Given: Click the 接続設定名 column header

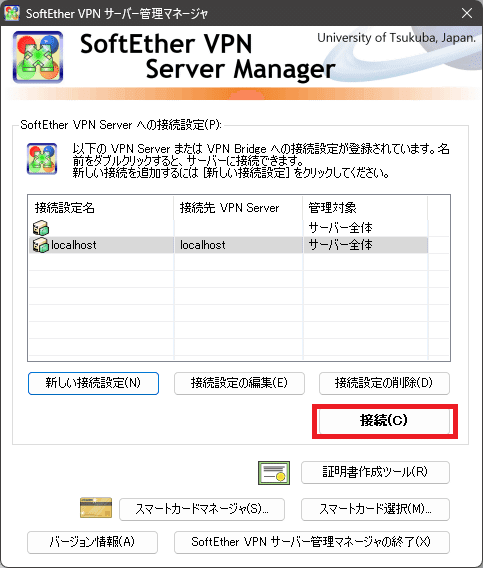Looking at the screenshot, I should tap(101, 208).
